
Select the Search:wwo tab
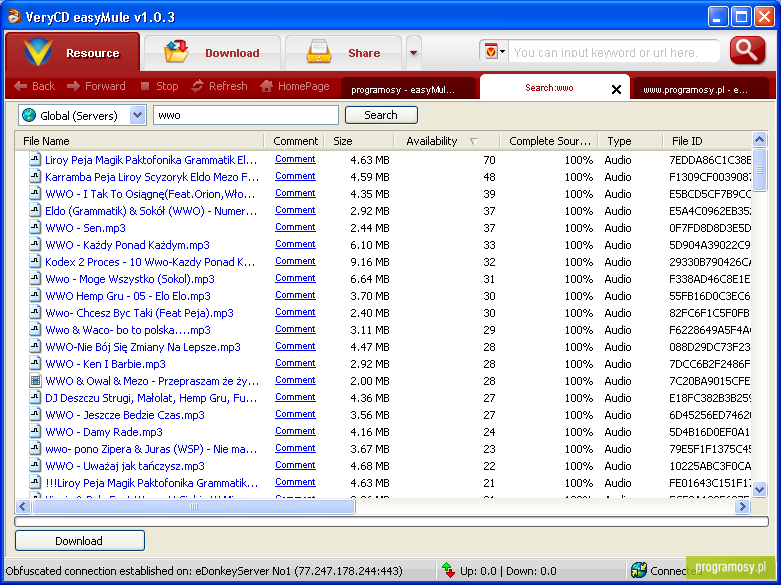click(549, 88)
